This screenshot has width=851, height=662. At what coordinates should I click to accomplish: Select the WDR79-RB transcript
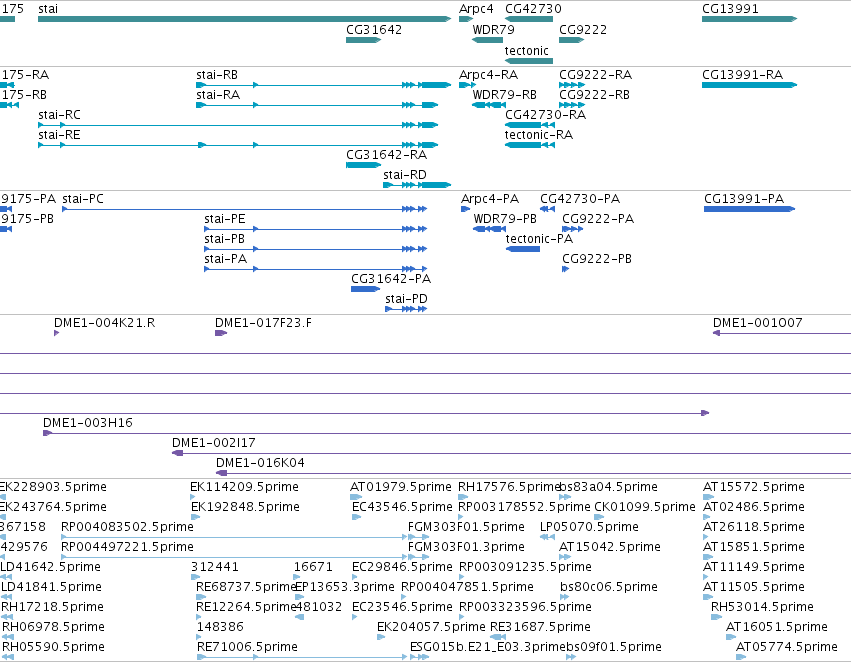coord(489,105)
